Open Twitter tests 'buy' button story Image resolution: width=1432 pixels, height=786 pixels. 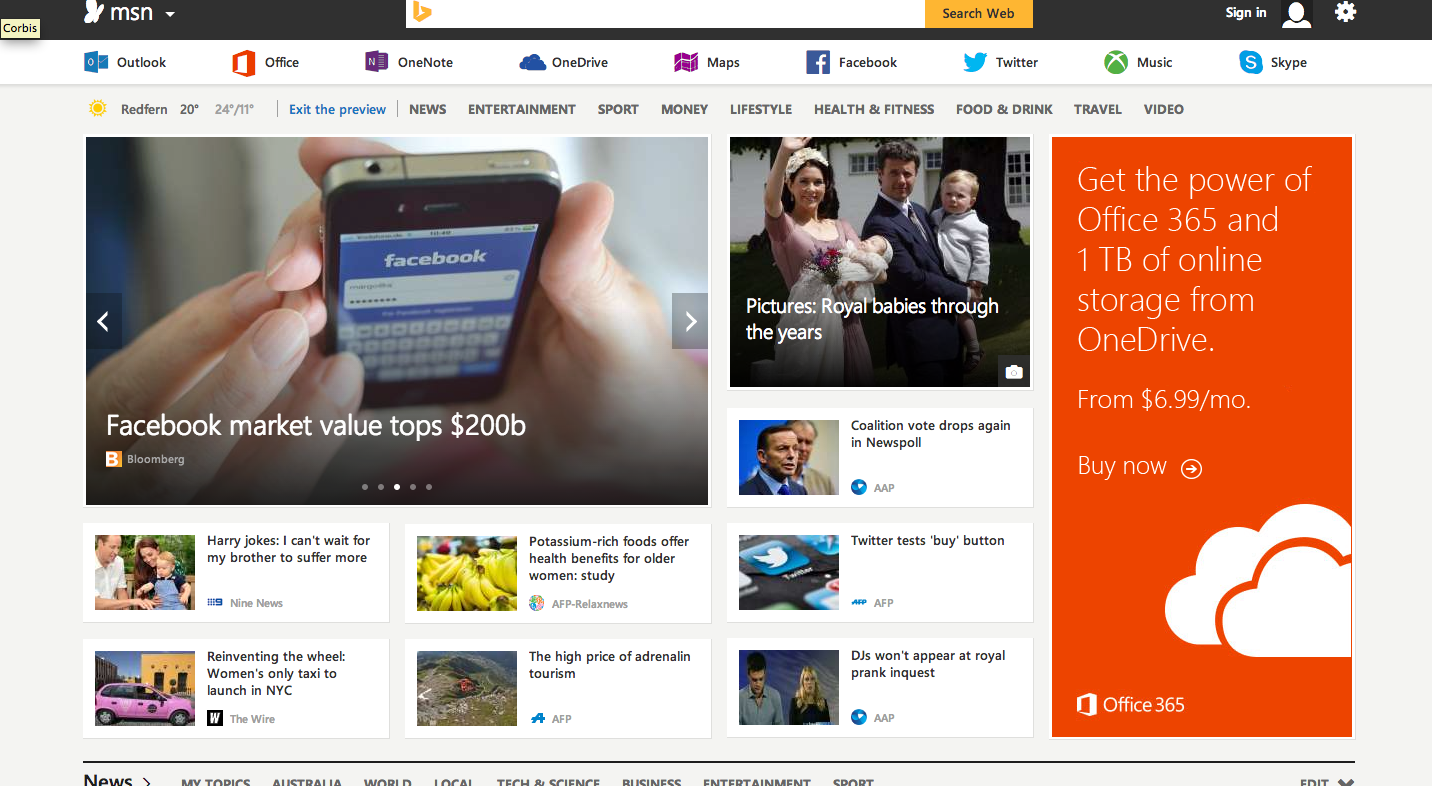927,541
